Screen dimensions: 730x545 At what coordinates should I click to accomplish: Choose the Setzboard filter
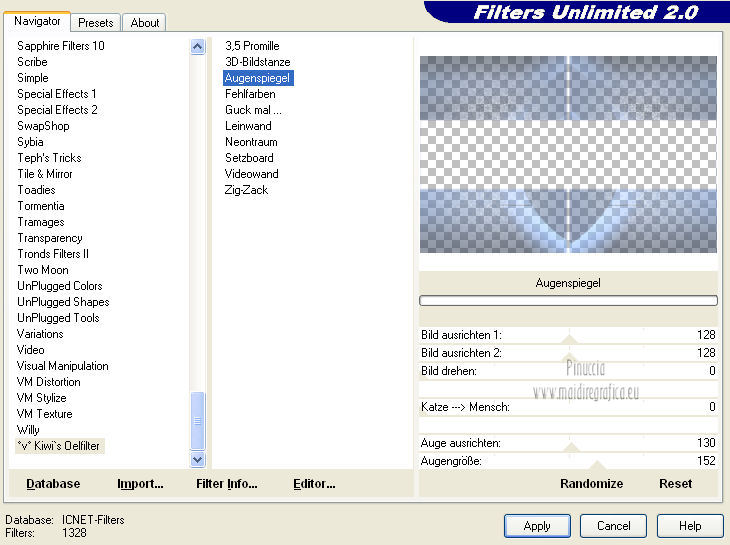point(249,158)
